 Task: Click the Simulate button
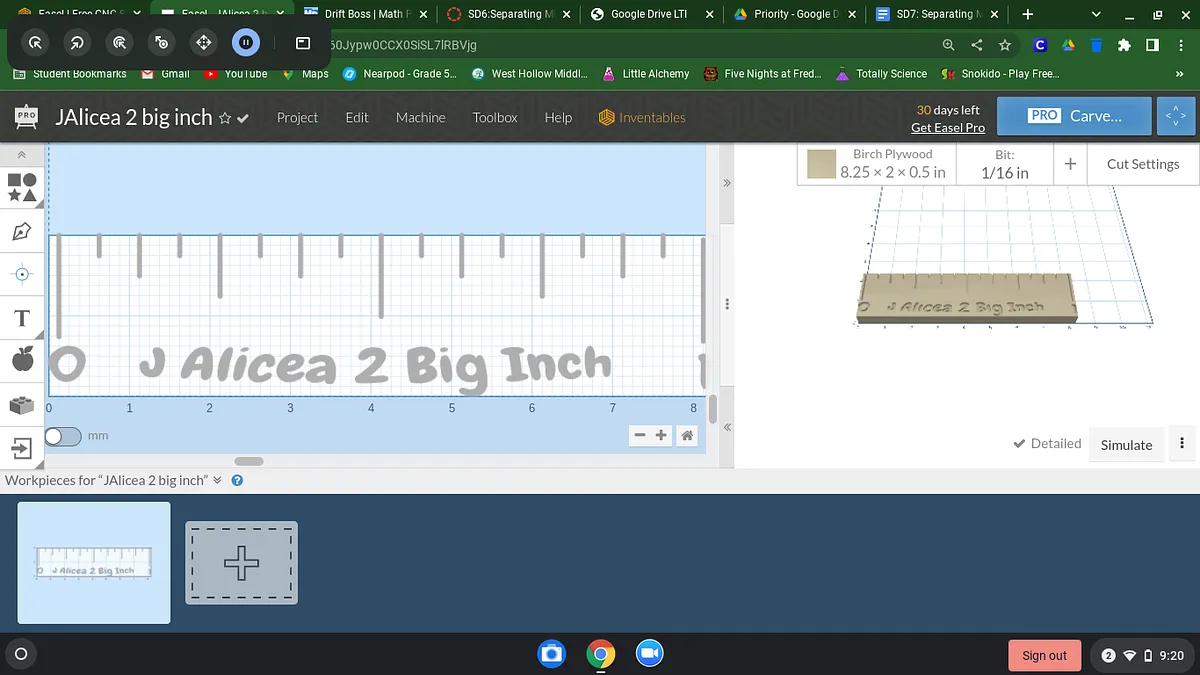[x=1126, y=445]
